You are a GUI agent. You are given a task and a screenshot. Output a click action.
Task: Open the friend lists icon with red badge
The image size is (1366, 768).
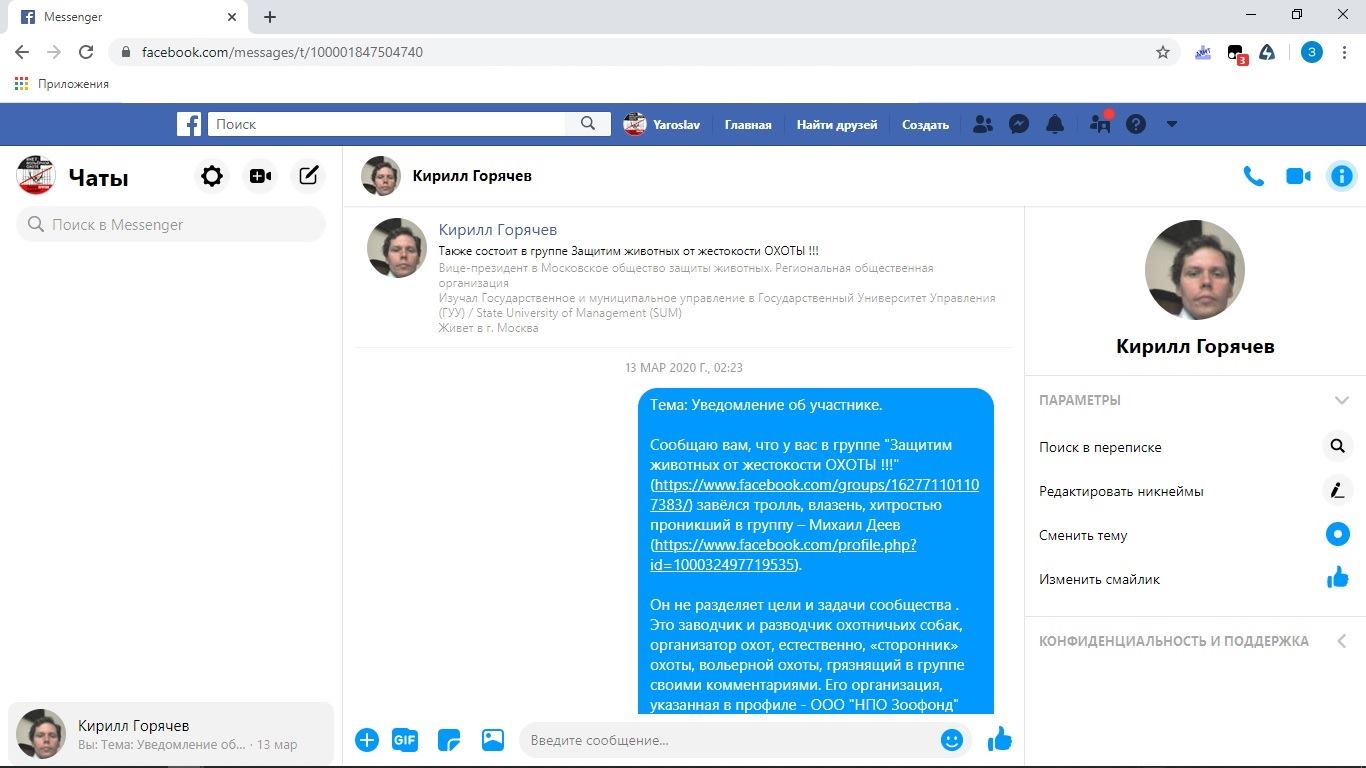pos(1100,123)
